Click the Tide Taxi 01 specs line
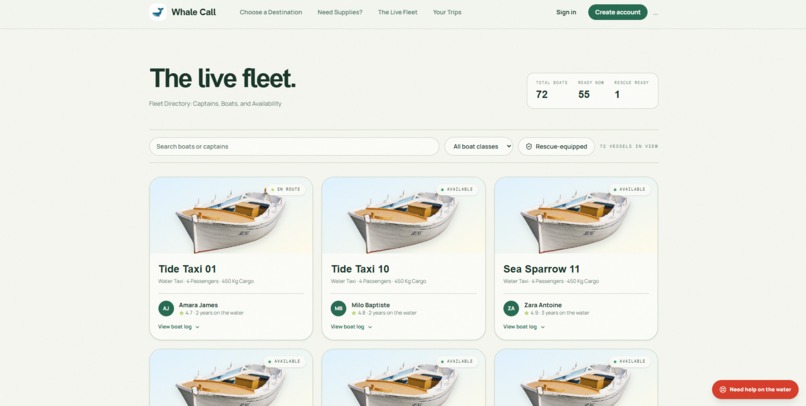This screenshot has height=406, width=806. tap(206, 281)
